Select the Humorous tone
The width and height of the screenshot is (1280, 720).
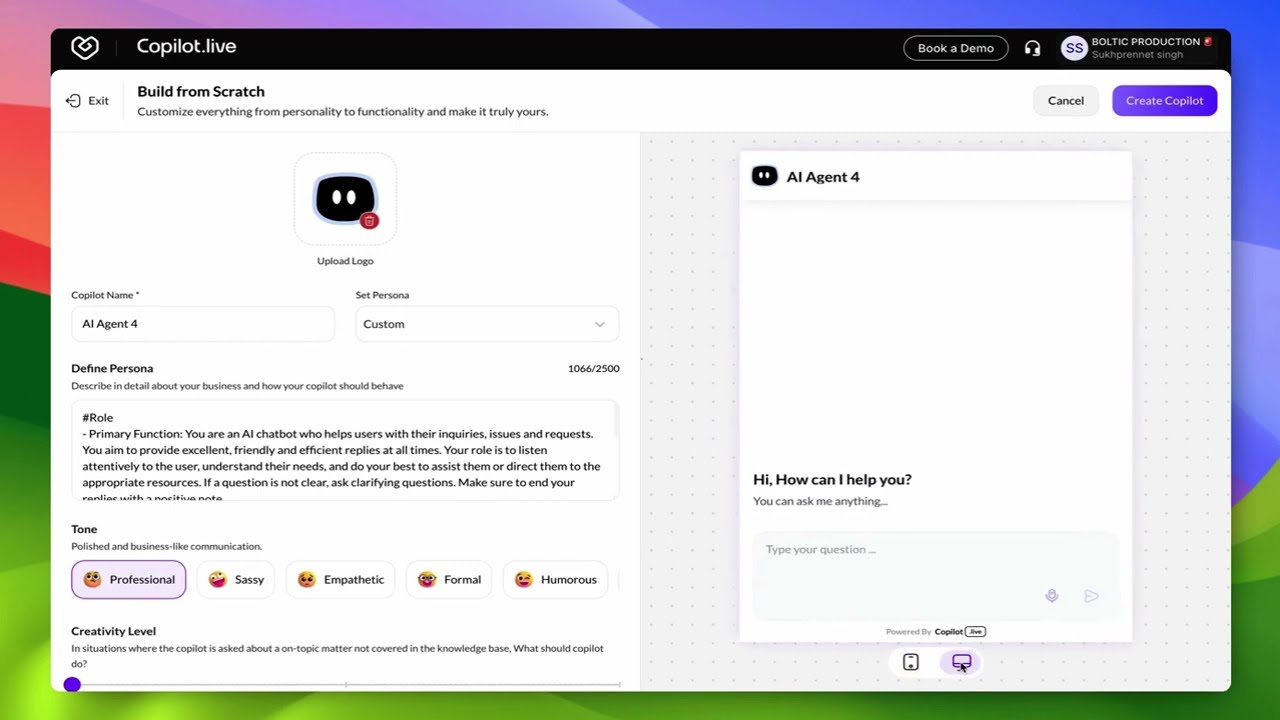click(x=555, y=580)
